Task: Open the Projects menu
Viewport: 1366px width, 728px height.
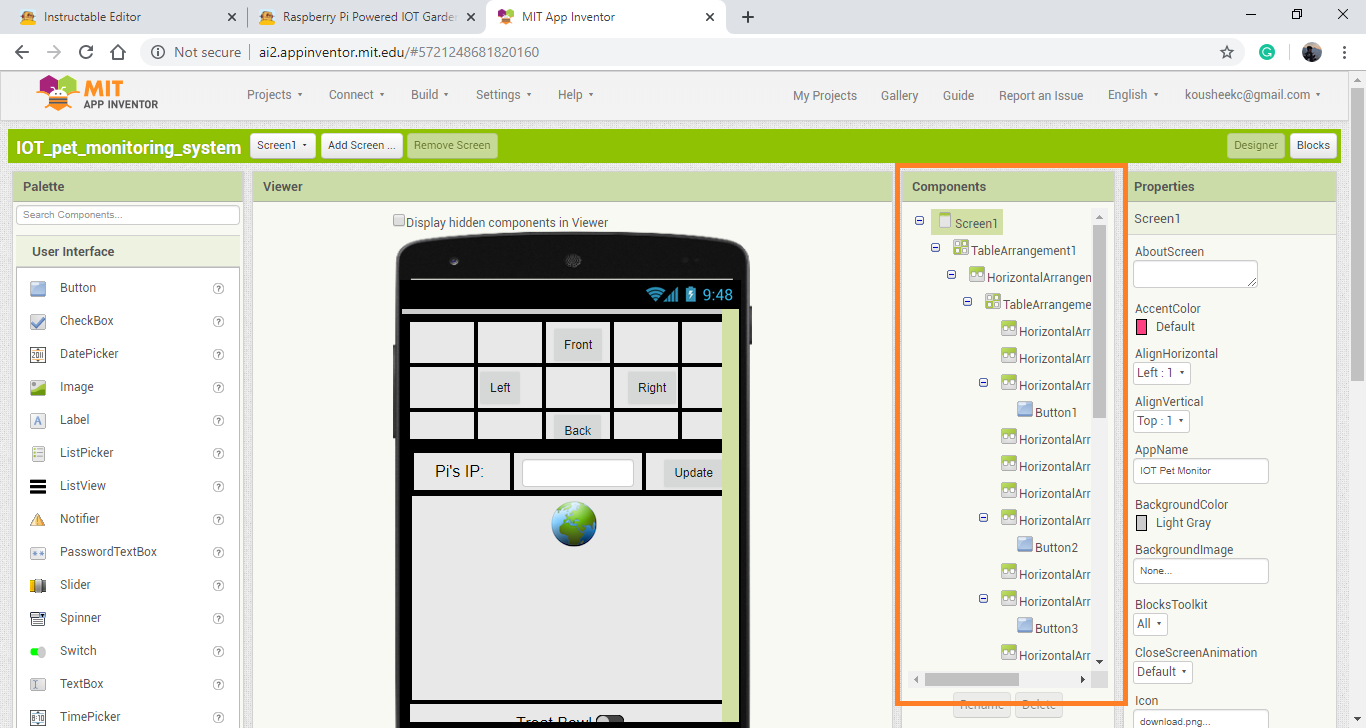Action: click(x=275, y=95)
